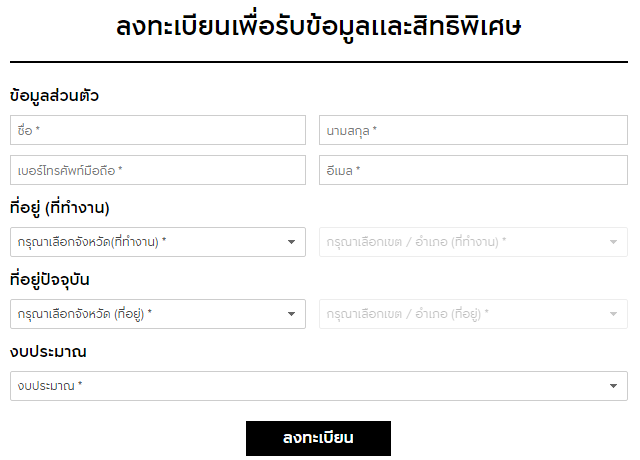
Task: Click the ที่อยู่ปัจจุบัน section heading
Action: 56,280
